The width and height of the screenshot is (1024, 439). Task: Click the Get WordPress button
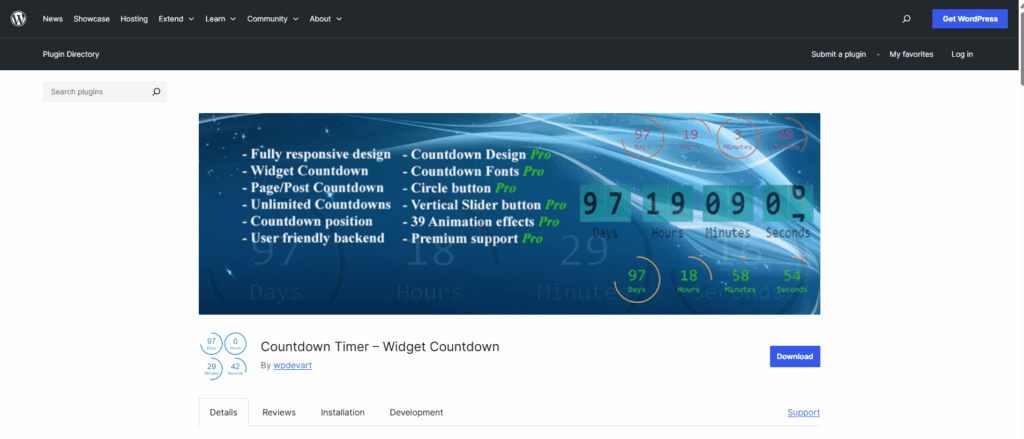point(970,19)
